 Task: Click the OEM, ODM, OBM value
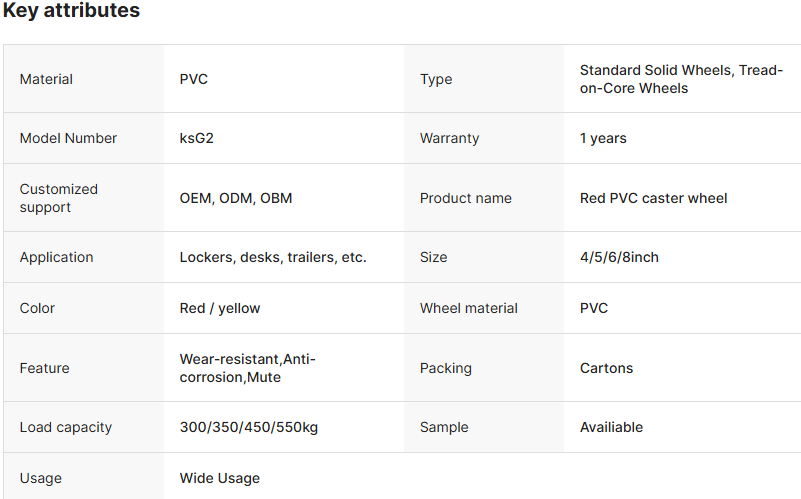[236, 198]
